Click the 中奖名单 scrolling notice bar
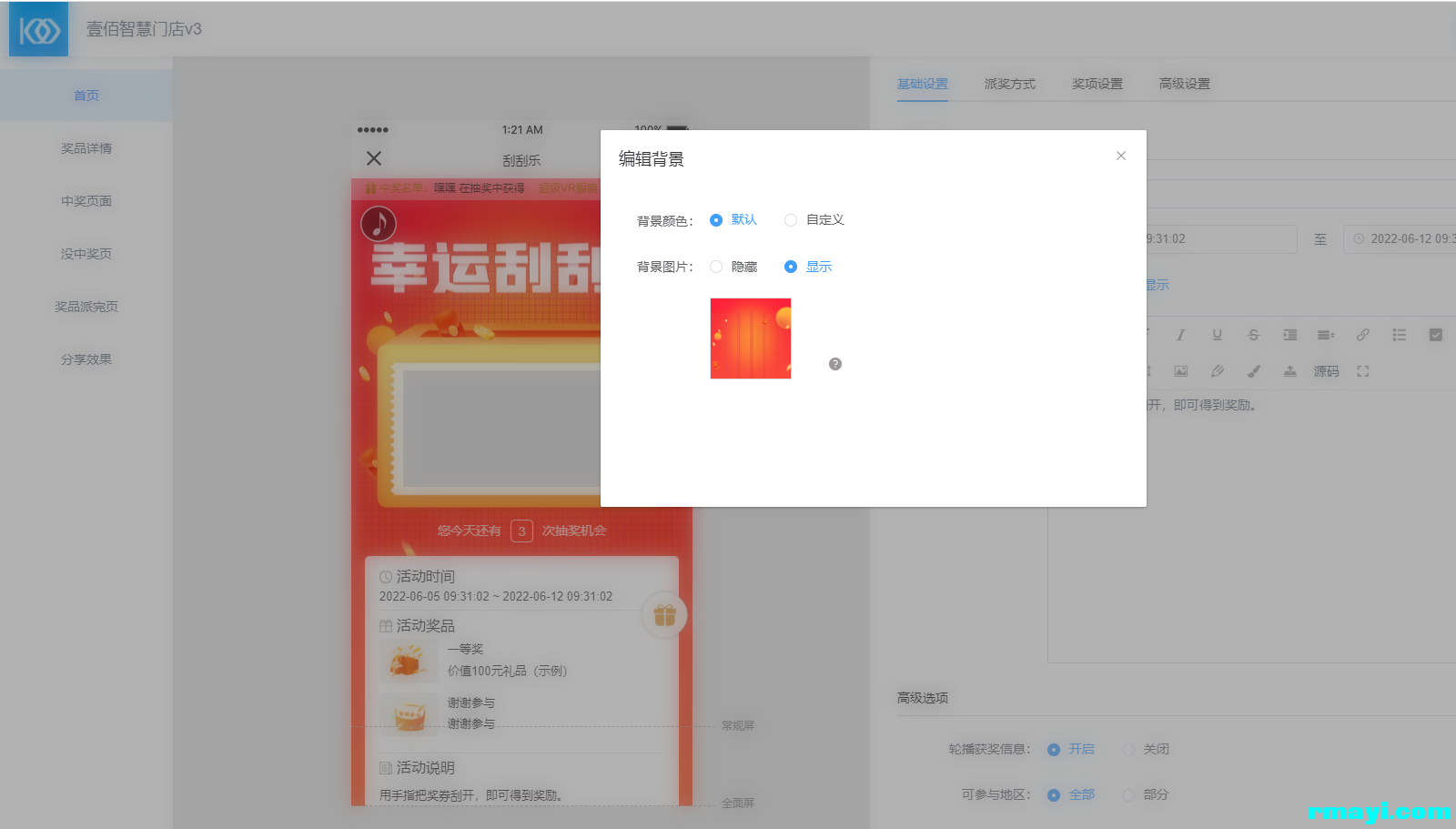1456x829 pixels. click(x=476, y=188)
